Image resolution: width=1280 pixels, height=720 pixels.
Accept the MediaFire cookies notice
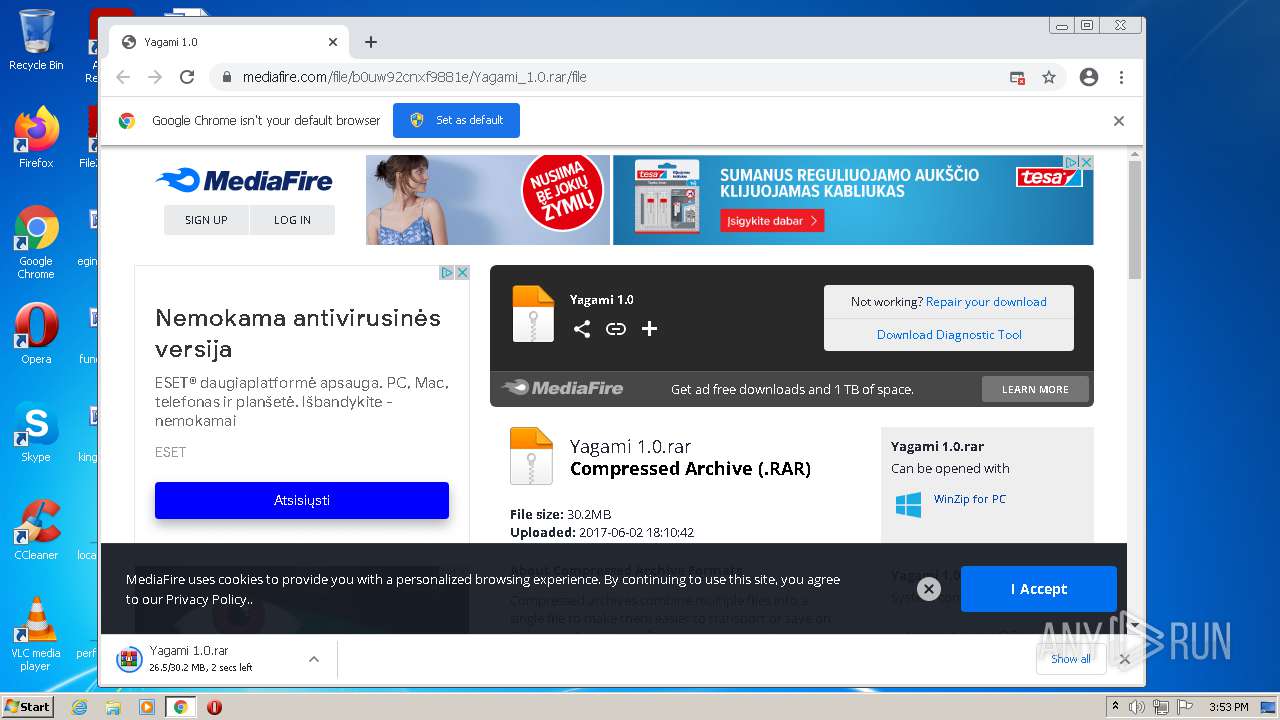(x=1039, y=589)
